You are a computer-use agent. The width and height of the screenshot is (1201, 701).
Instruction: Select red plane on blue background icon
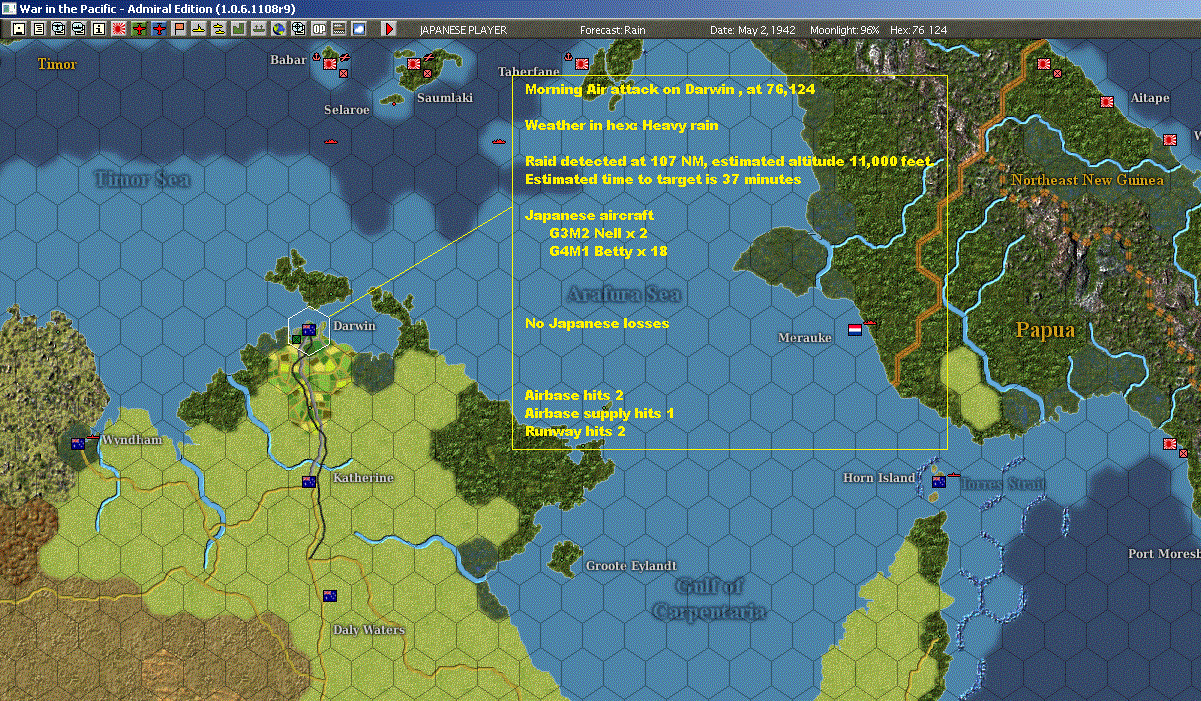tap(159, 29)
